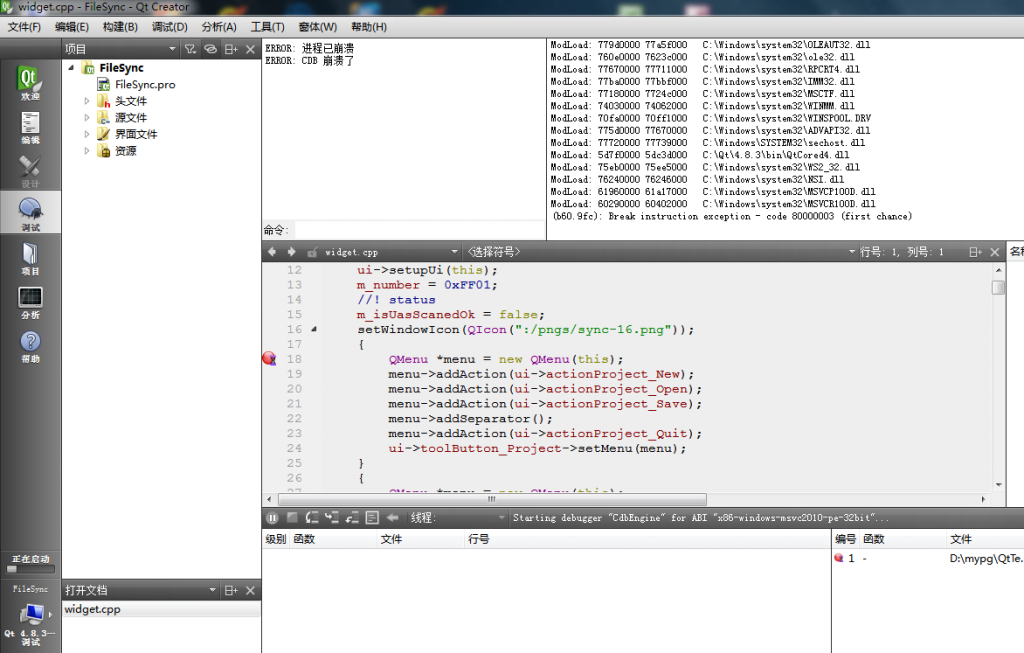Pause the debugger with interrupt button
1024x653 pixels.
pos(272,518)
